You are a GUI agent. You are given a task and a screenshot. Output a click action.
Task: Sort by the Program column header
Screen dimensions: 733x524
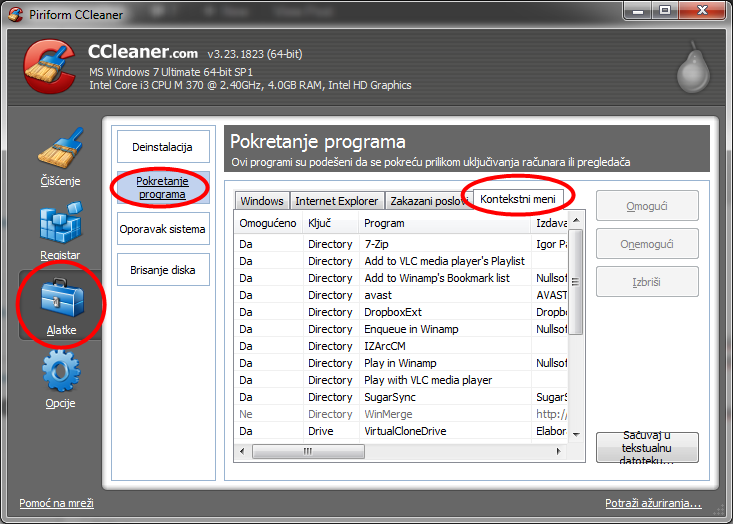[x=445, y=223]
